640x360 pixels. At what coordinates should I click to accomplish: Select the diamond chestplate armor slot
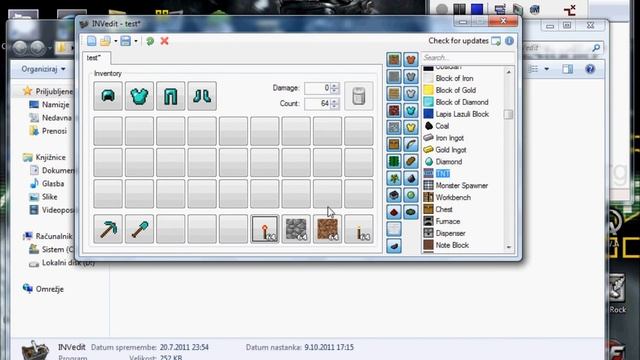click(139, 96)
